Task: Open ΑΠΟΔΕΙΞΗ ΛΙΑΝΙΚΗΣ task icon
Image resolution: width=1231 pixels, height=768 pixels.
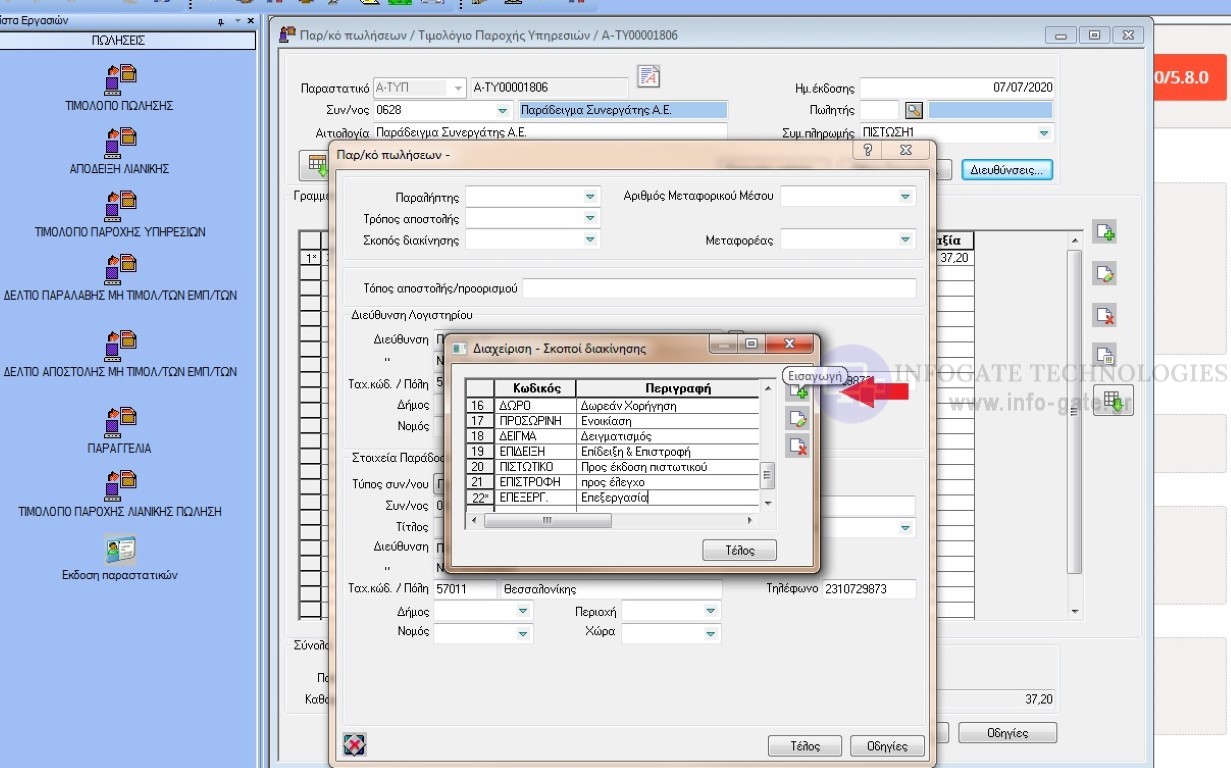Action: (120, 141)
